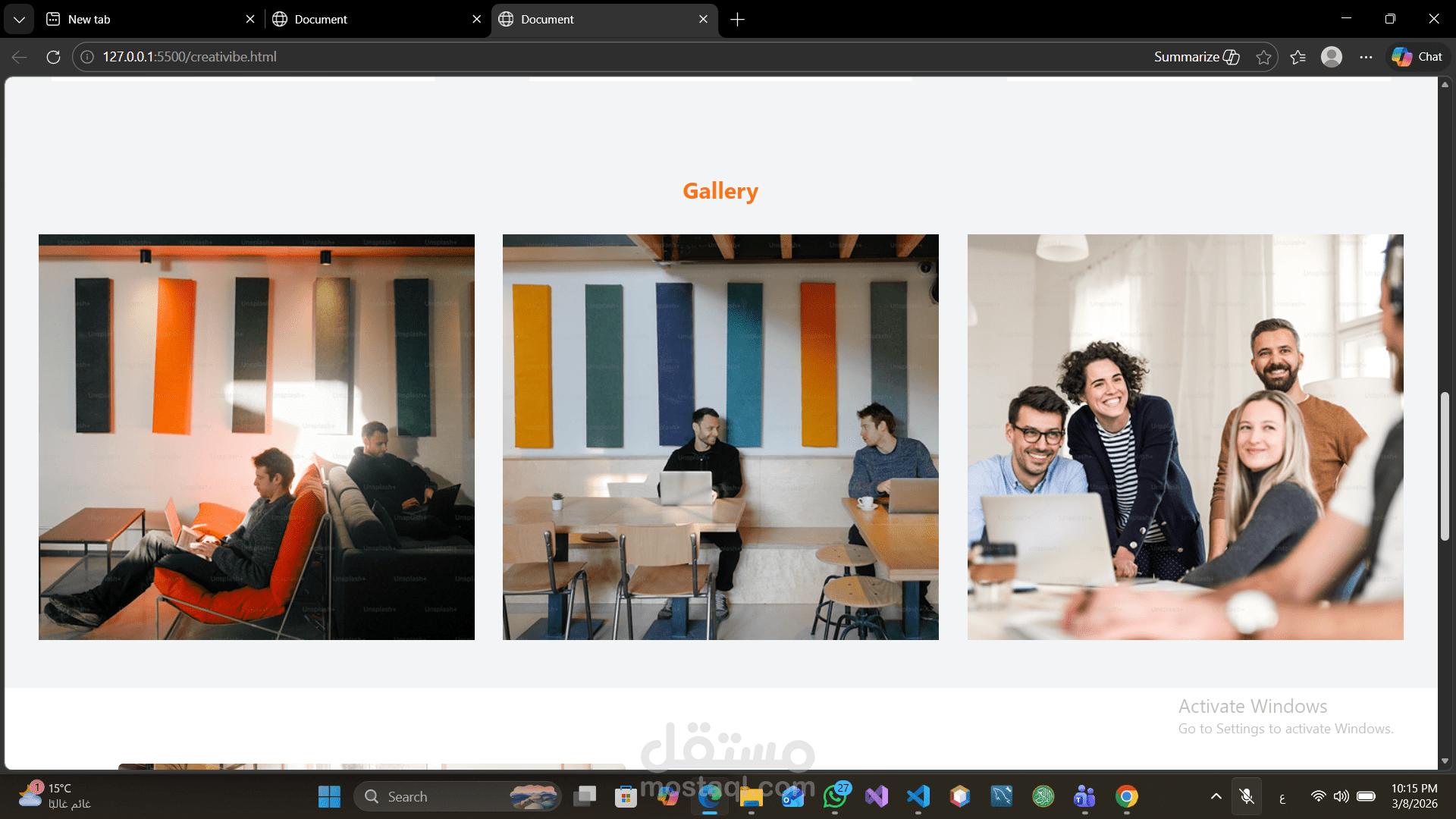The height and width of the screenshot is (819, 1456).
Task: Show hidden system tray icons chevron
Action: (x=1216, y=796)
